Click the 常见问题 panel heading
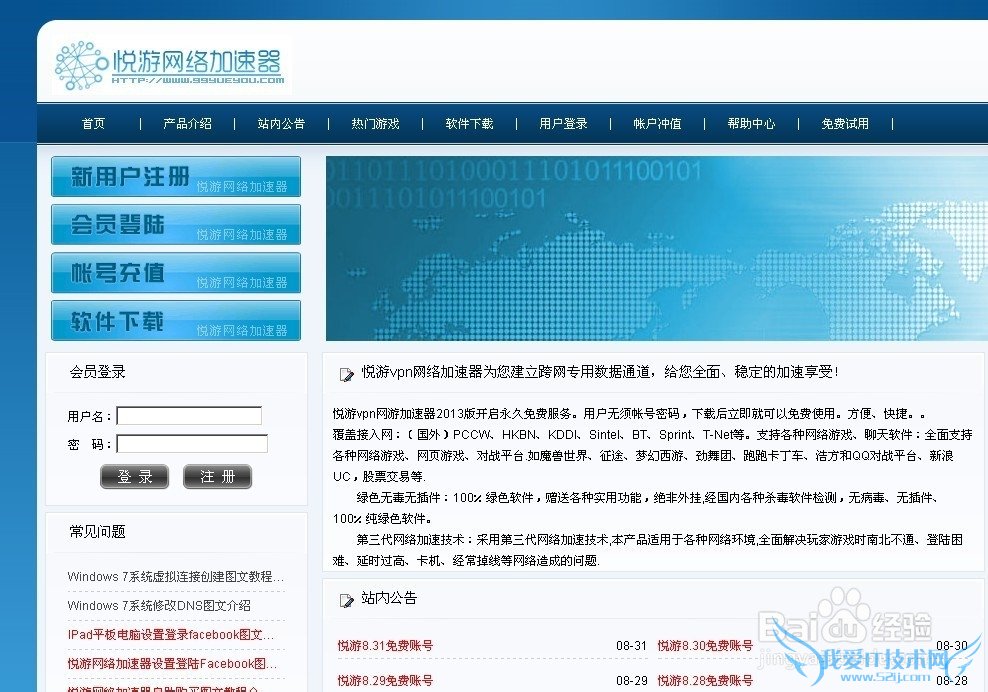This screenshot has width=988, height=692. pyautogui.click(x=97, y=532)
